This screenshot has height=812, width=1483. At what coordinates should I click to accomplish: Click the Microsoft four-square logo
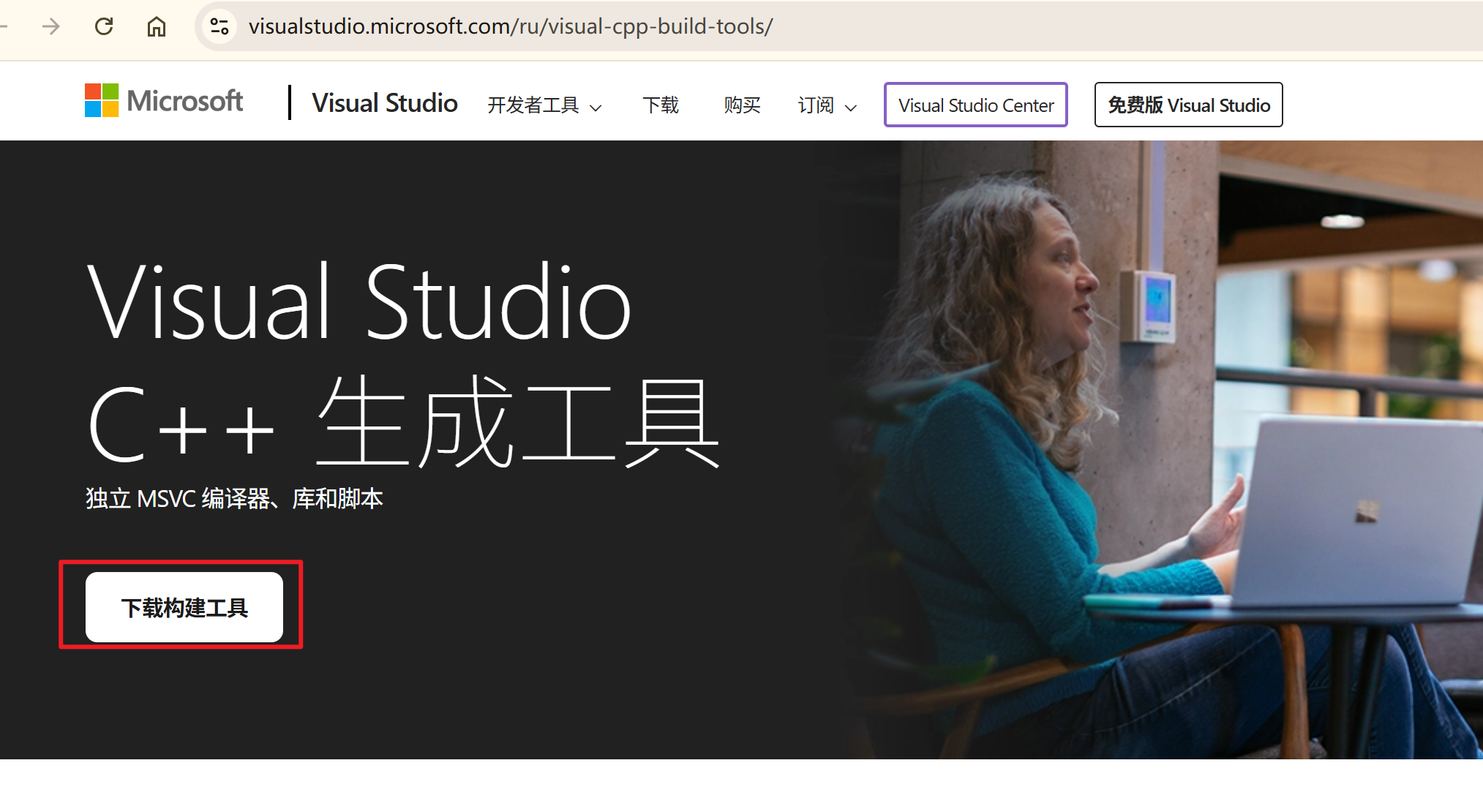(x=102, y=100)
